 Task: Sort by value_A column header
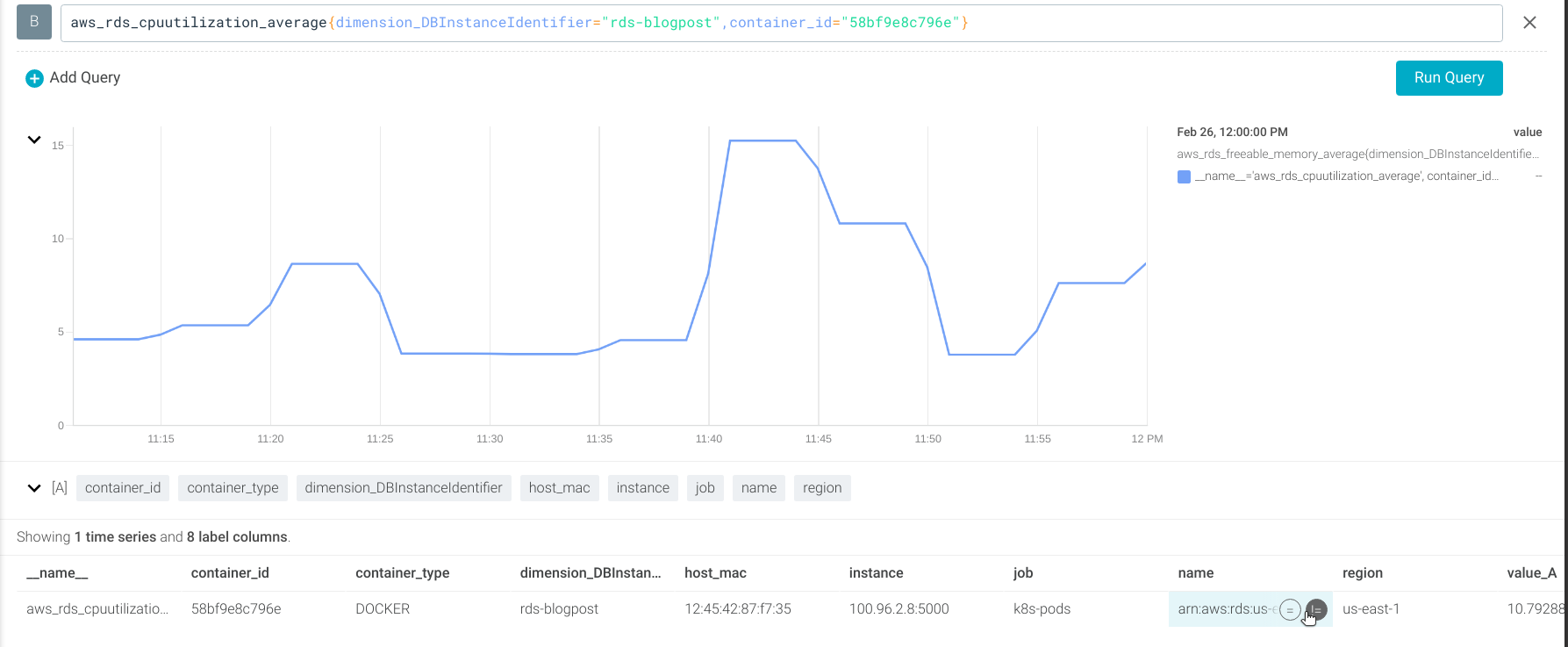click(1532, 573)
